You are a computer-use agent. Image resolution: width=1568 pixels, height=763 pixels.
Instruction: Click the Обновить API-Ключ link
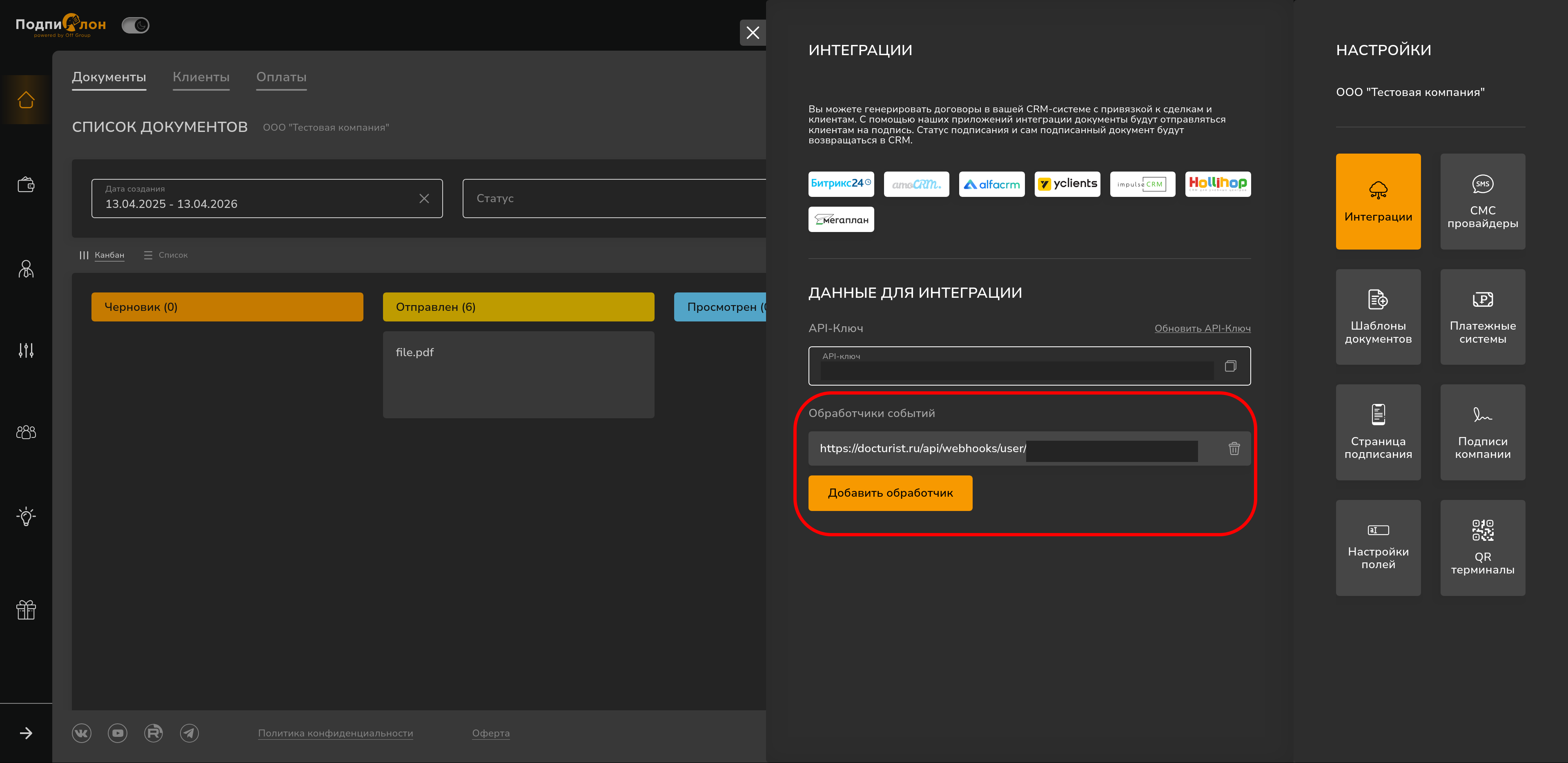[1202, 328]
